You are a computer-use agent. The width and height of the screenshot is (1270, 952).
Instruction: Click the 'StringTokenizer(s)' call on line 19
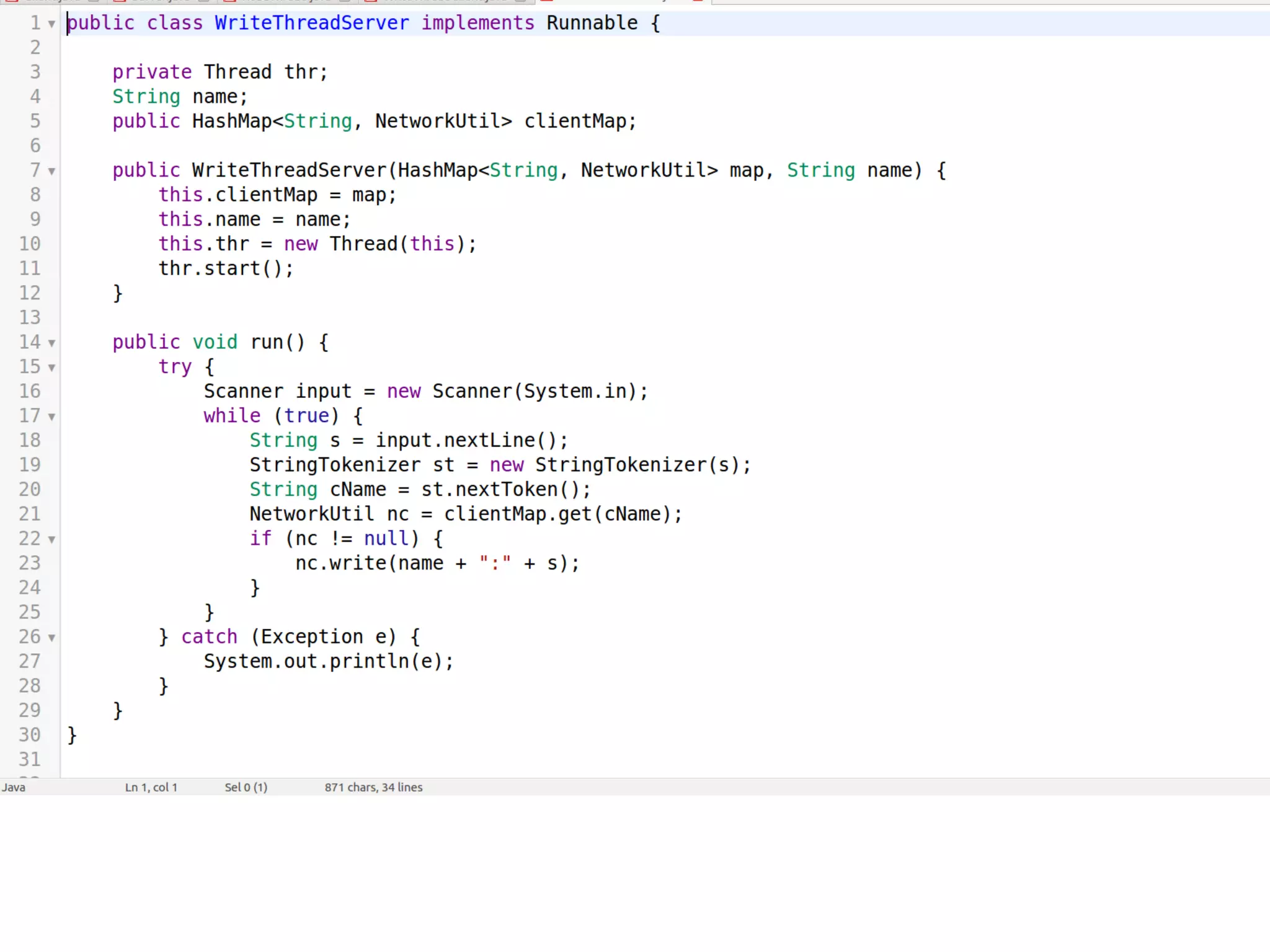637,465
